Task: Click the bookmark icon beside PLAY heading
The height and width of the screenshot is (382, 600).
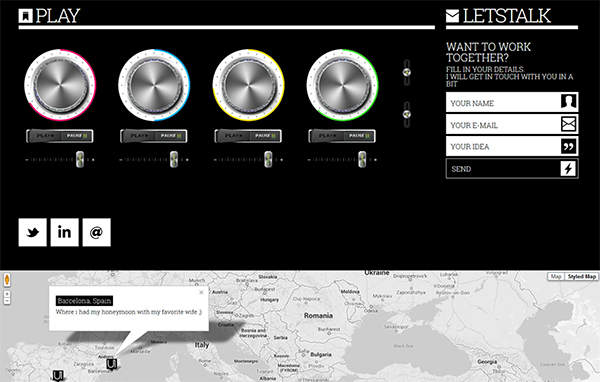Action: tap(25, 16)
